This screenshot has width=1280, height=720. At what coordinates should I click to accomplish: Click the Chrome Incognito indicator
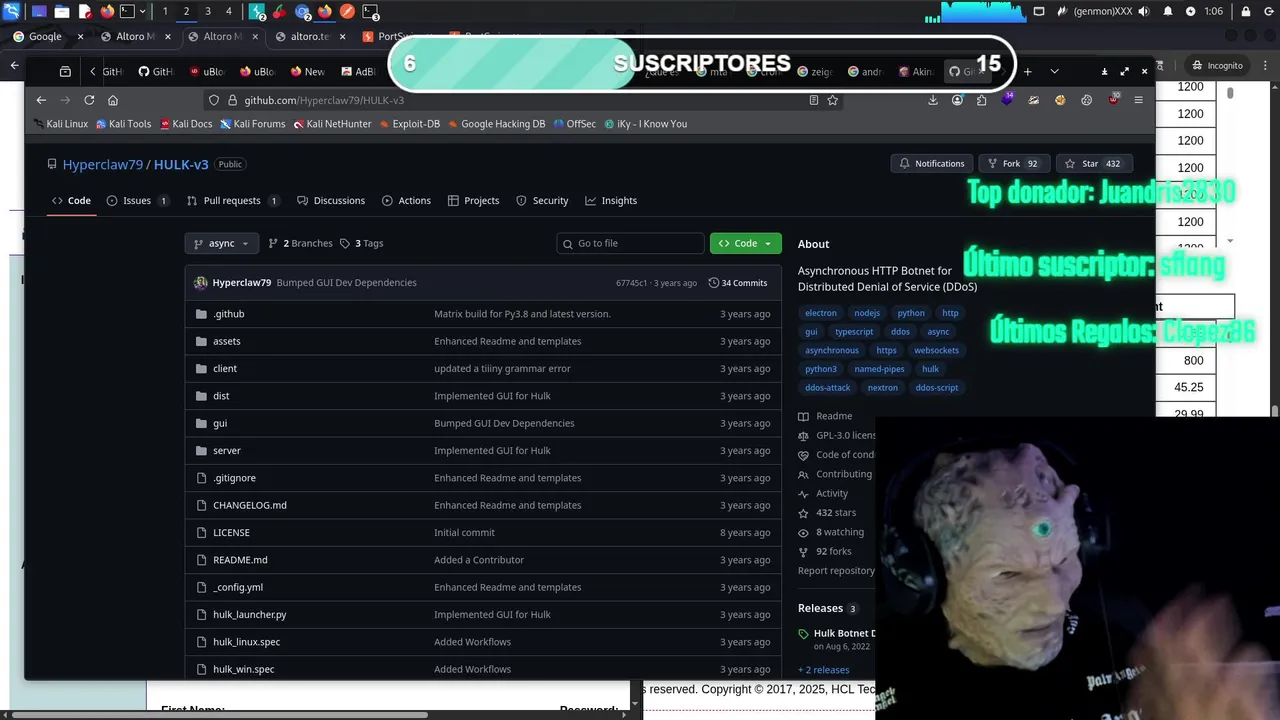pyautogui.click(x=1217, y=65)
